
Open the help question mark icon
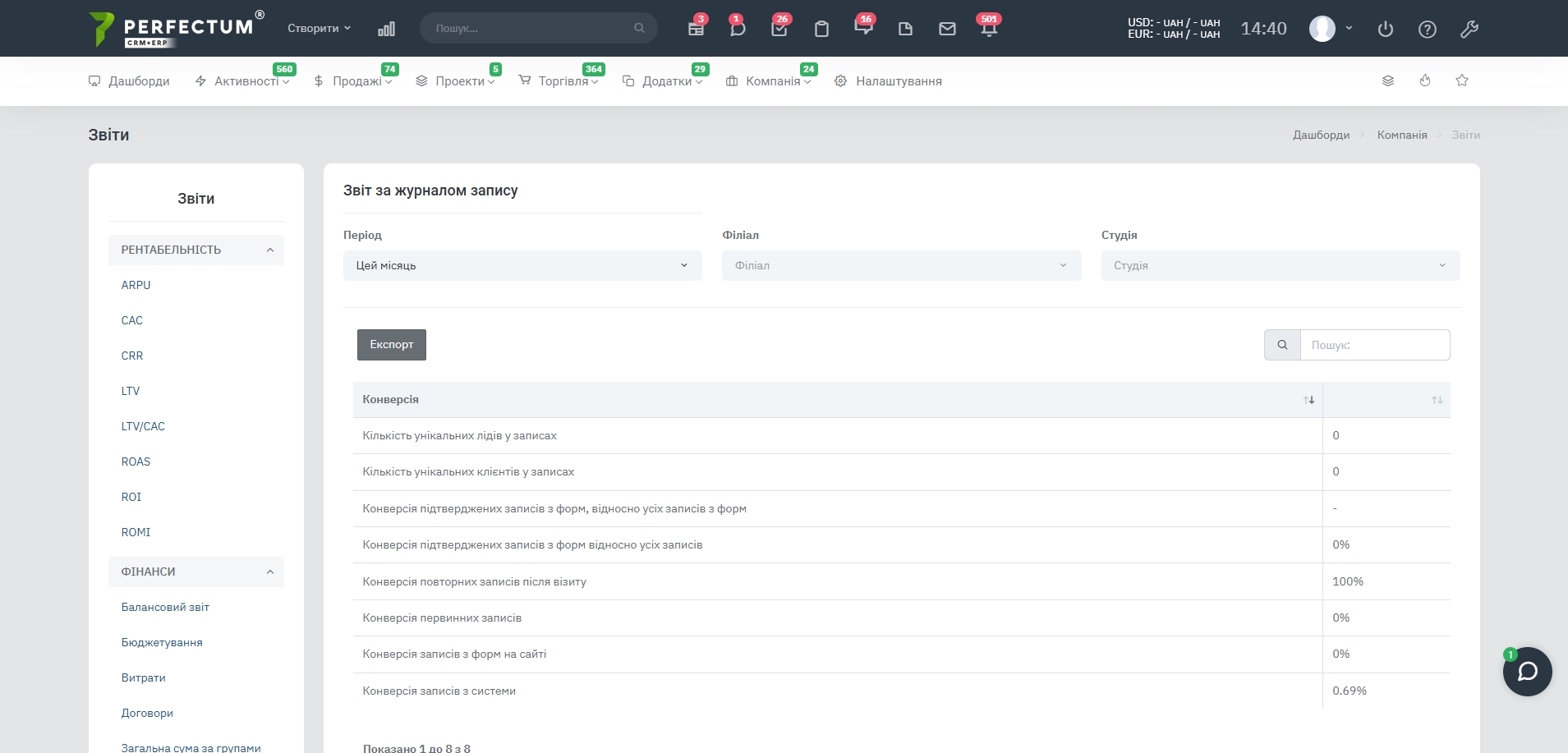tap(1428, 30)
